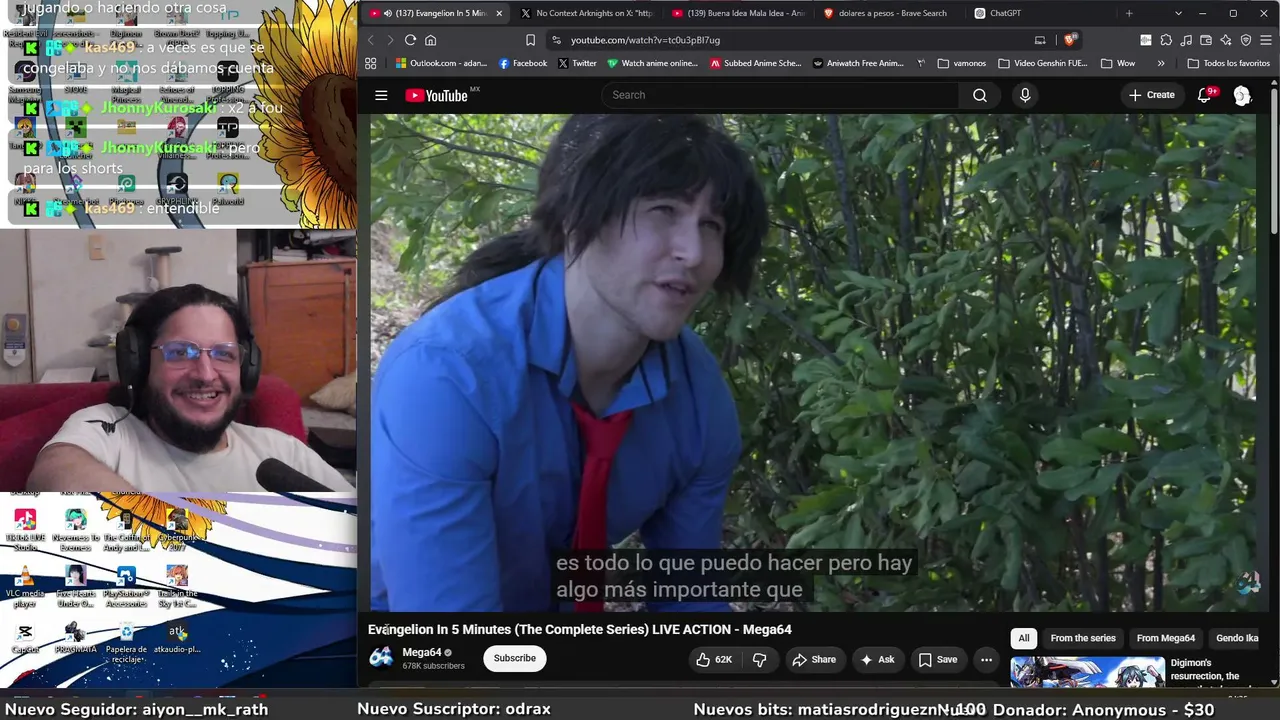
Task: Switch to the ChatGPT tab
Action: coord(1042,13)
